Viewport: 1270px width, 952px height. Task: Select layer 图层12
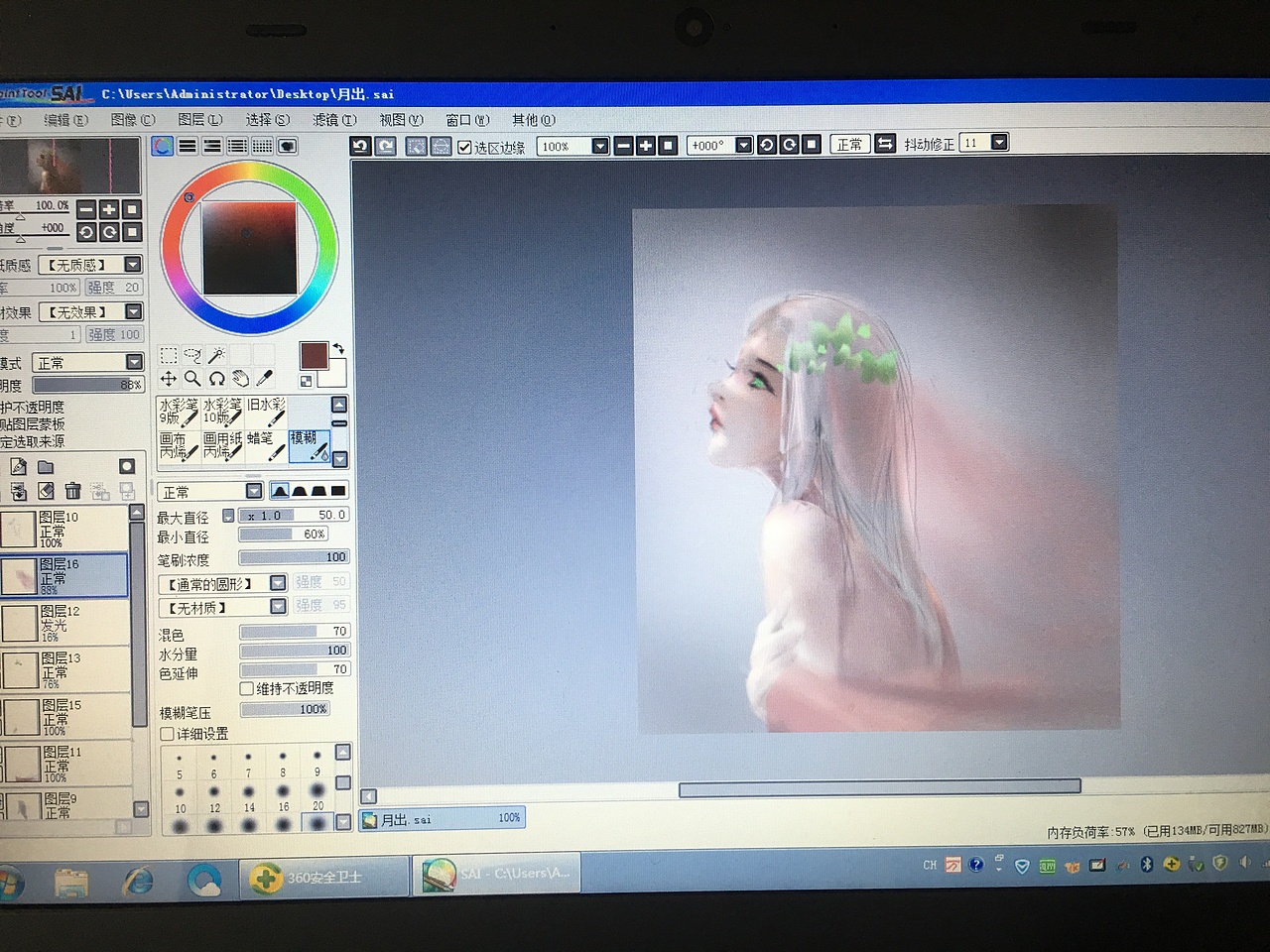pyautogui.click(x=65, y=623)
